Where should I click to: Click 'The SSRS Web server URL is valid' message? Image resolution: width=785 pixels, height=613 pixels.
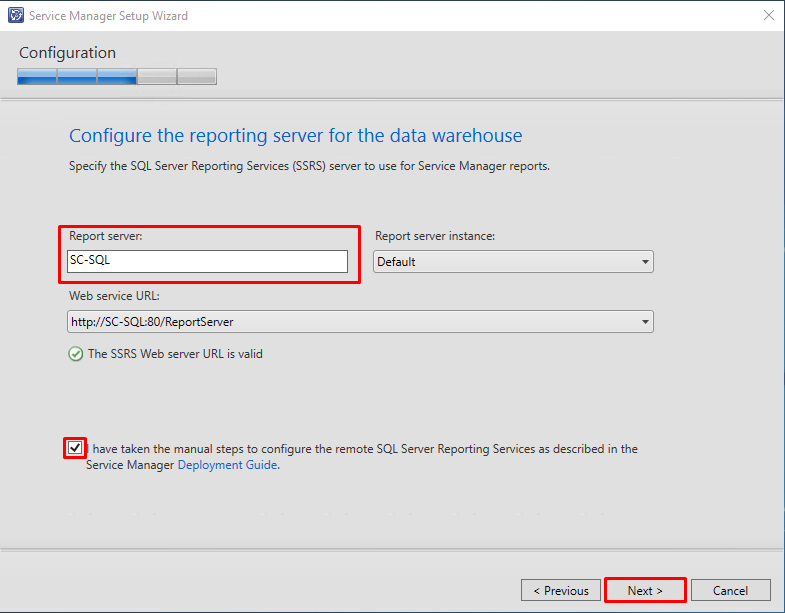pos(175,354)
